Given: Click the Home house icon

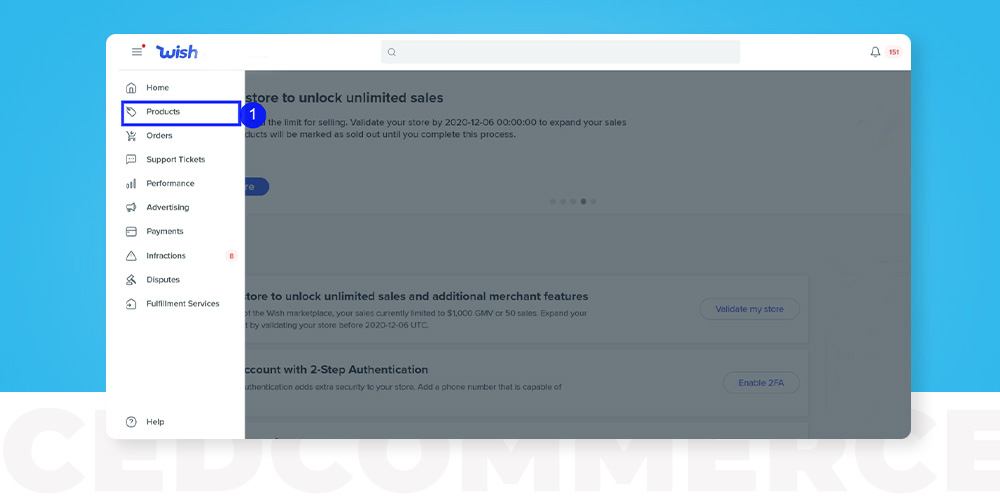Looking at the screenshot, I should click(x=131, y=87).
